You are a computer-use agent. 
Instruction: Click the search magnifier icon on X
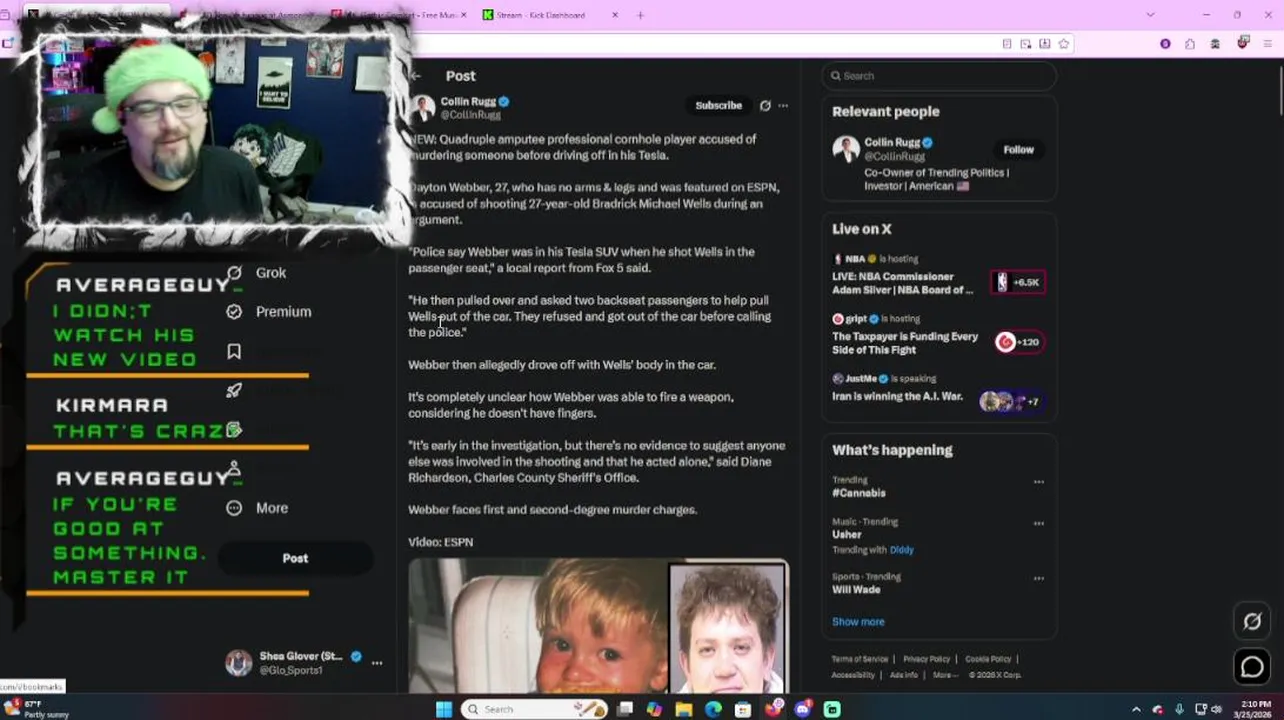(835, 76)
